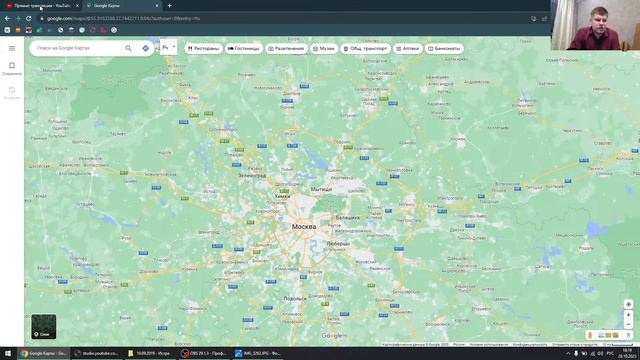This screenshot has height=360, width=640.
Task: Click the Зеленоград label on map
Action: coord(252,175)
